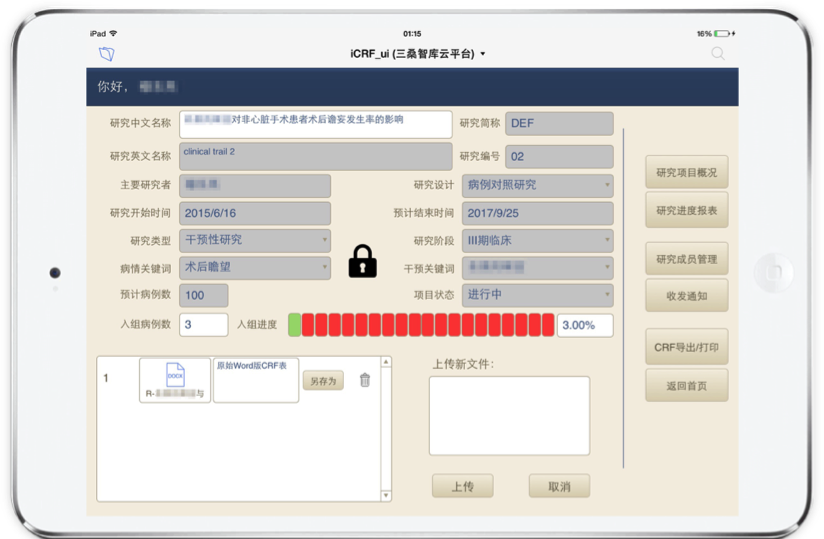Click the 返回首页 button
824x539 pixels.
[686, 384]
